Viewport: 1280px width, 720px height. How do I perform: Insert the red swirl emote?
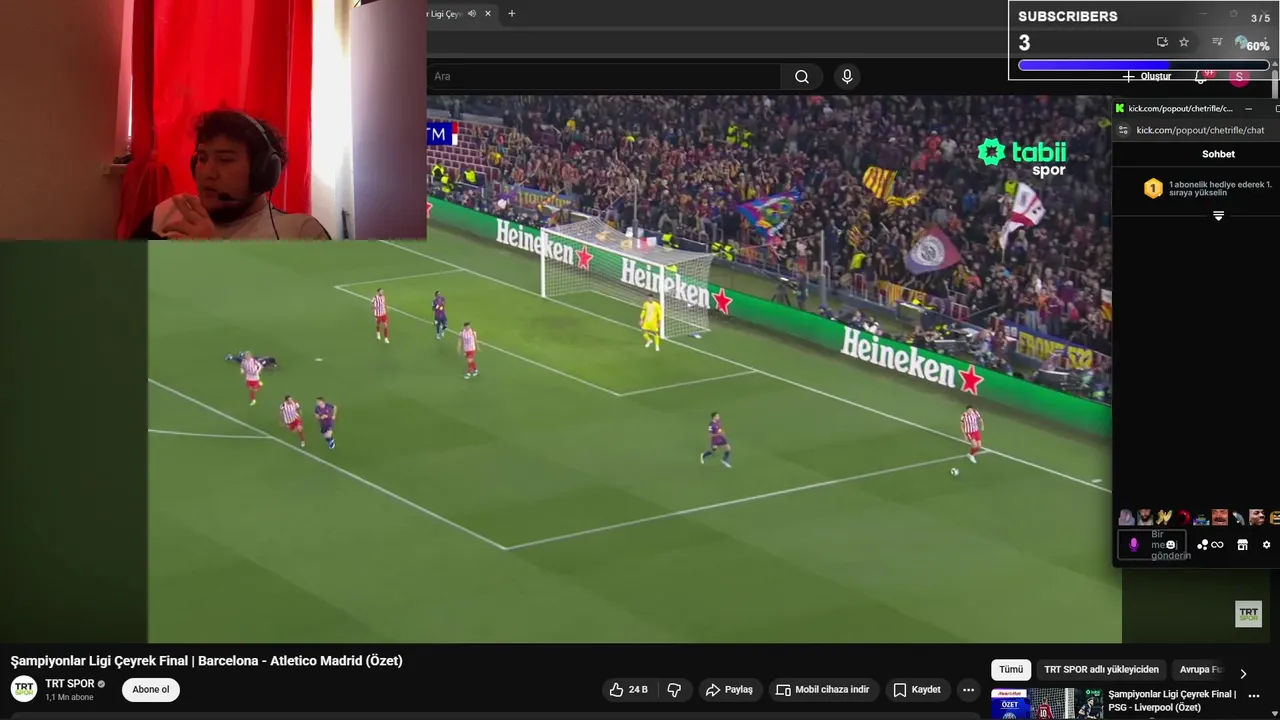click(x=1183, y=517)
